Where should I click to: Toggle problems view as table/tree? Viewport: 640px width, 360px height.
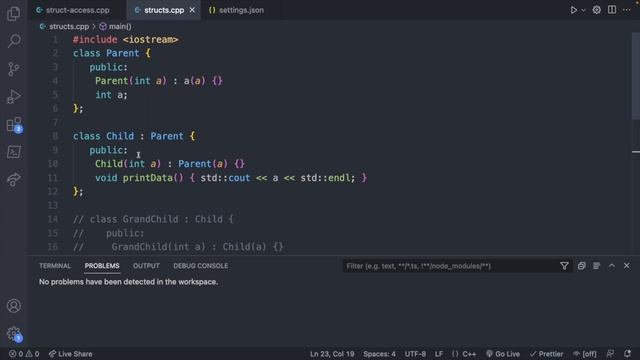(x=596, y=266)
